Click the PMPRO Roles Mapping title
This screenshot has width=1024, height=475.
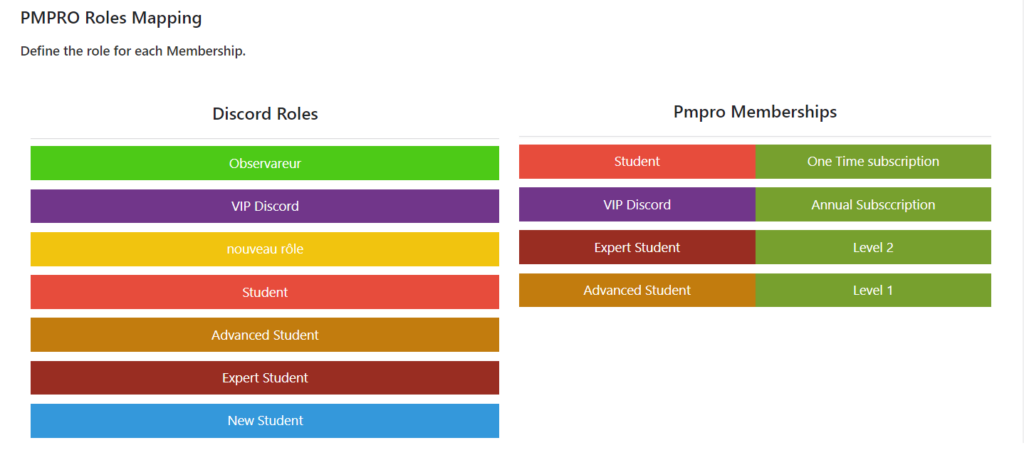tap(111, 18)
